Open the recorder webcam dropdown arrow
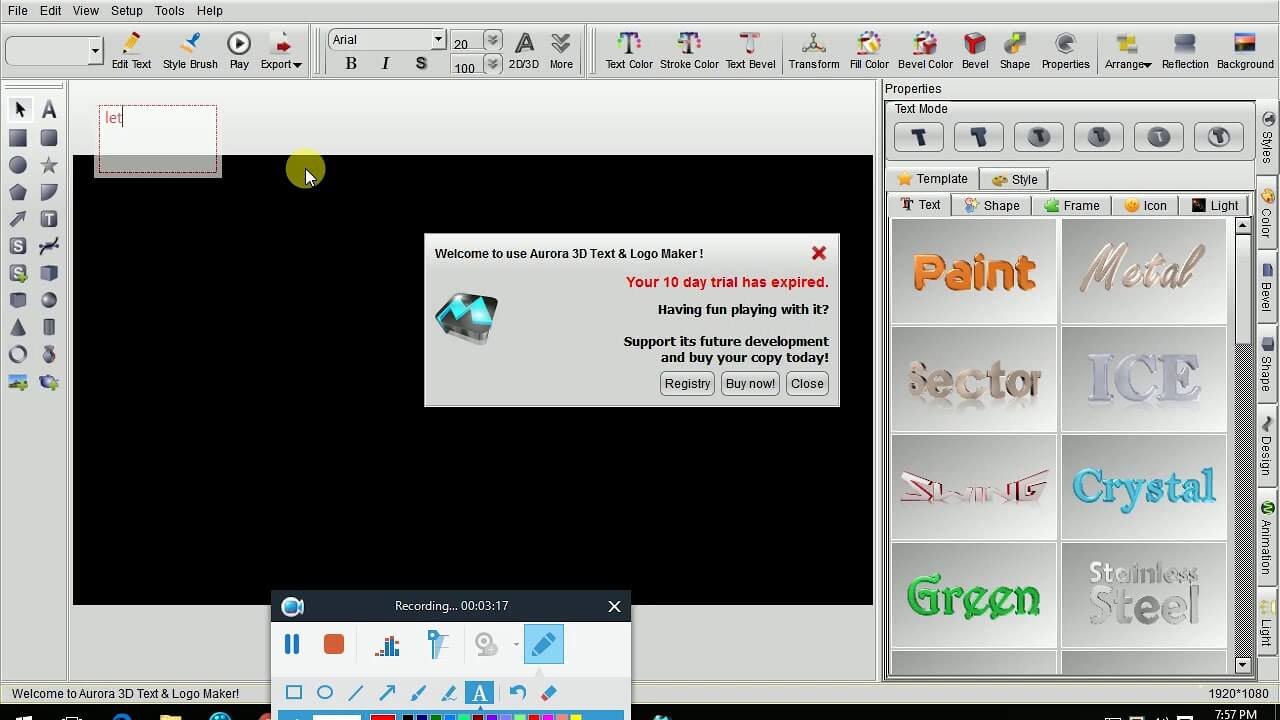The image size is (1280, 720). [516, 645]
